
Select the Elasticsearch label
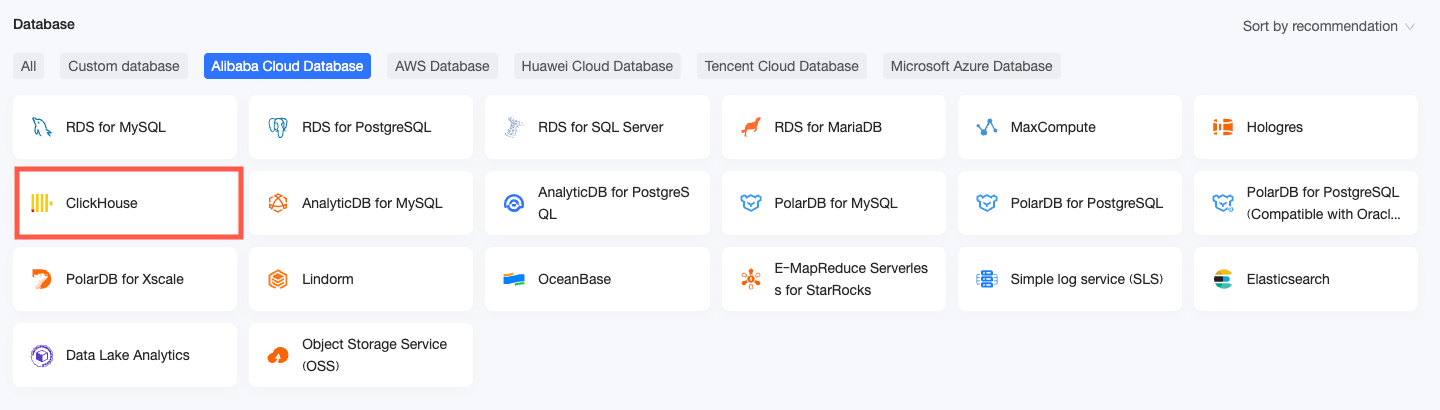pos(1288,279)
